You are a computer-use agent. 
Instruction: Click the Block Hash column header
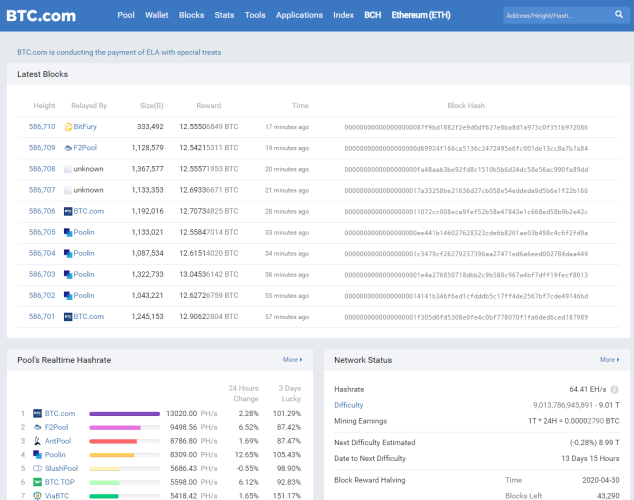[466, 105]
